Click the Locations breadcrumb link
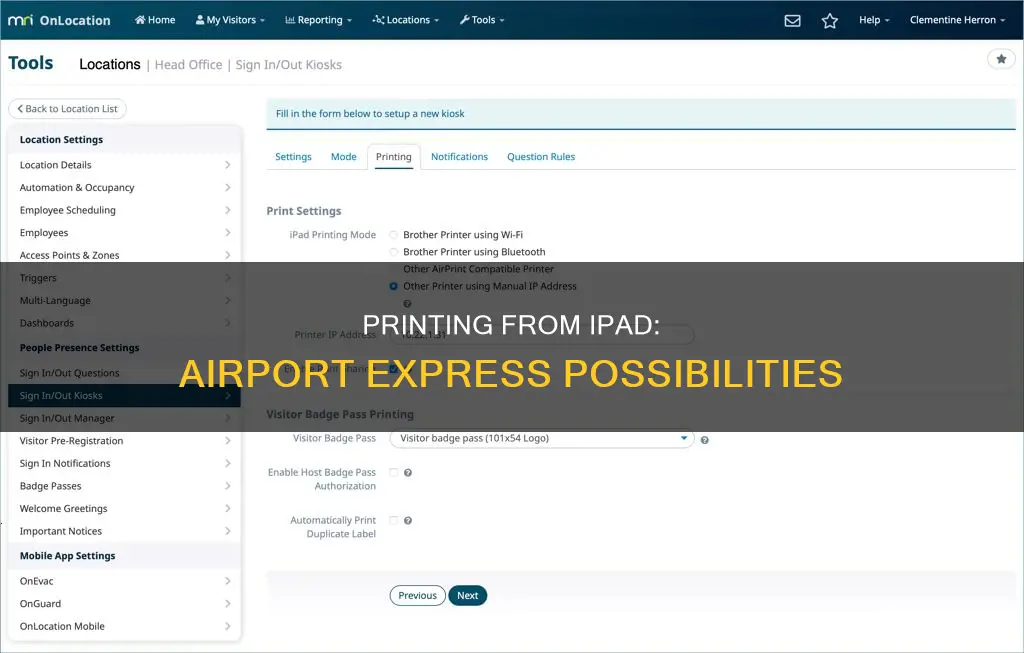This screenshot has width=1024, height=653. (x=110, y=65)
